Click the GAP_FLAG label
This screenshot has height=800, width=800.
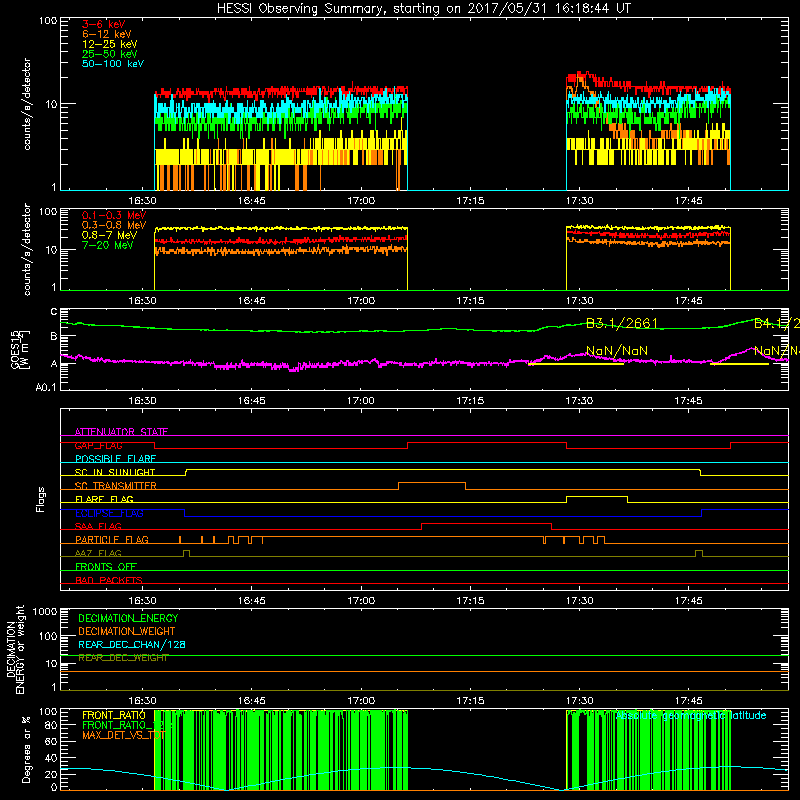(98, 446)
